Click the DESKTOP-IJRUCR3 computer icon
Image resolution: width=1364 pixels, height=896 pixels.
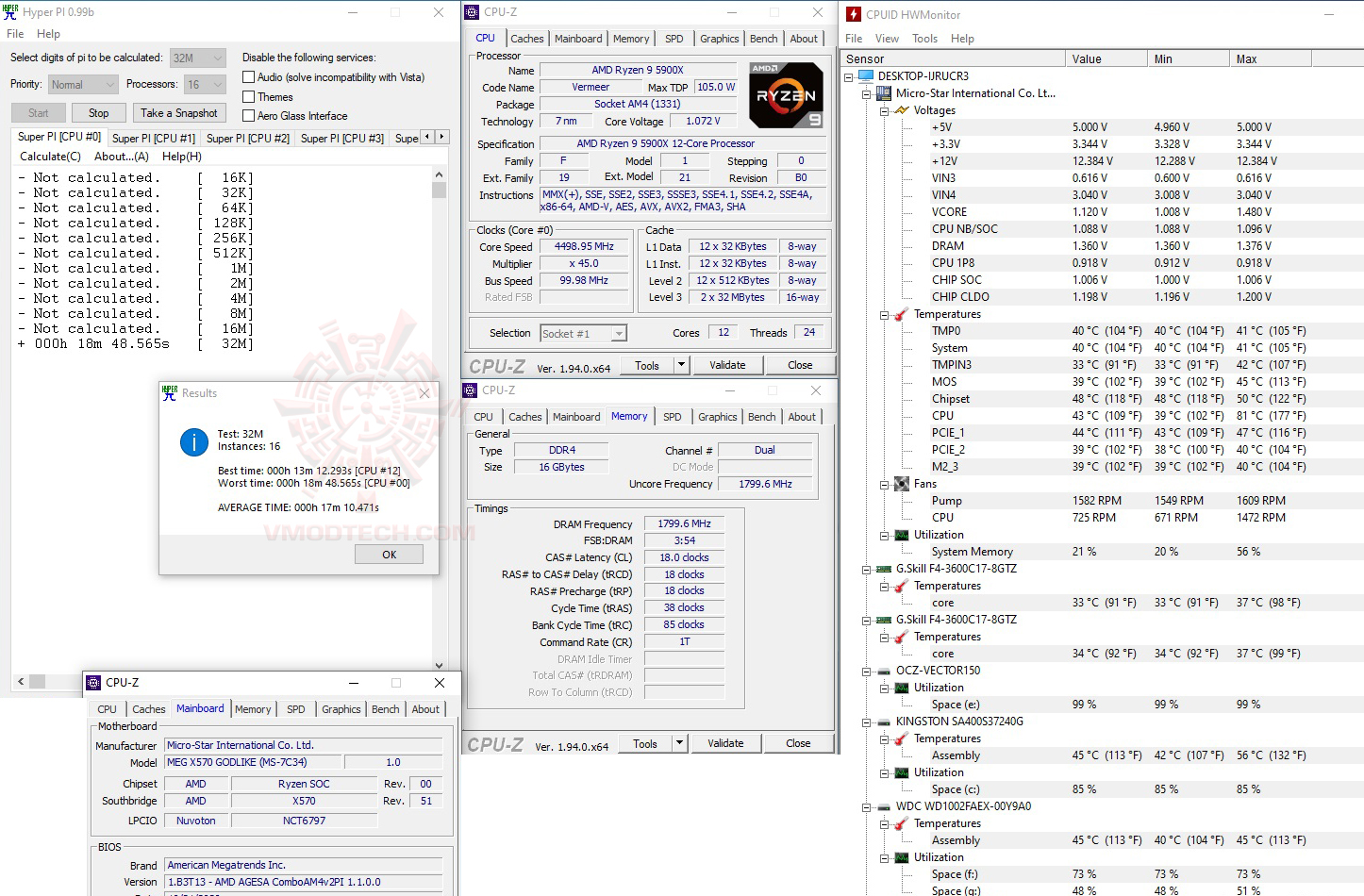coord(866,76)
